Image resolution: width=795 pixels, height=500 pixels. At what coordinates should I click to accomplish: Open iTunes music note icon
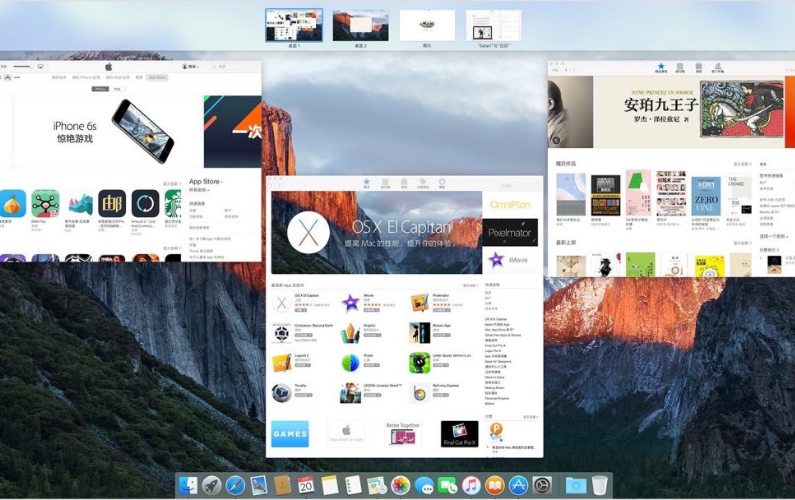click(471, 485)
